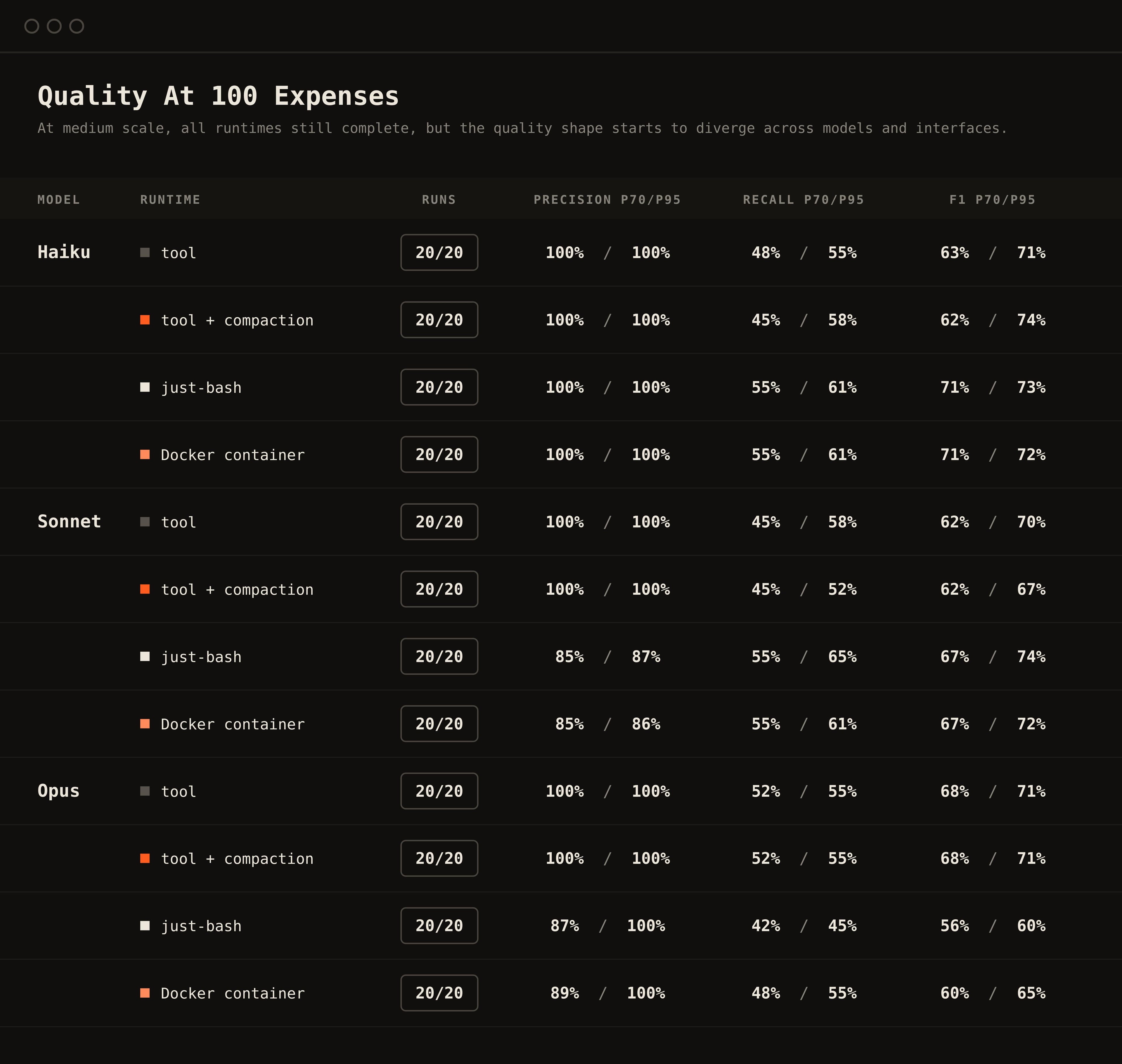Click 20/20 badge in Haiku just-bash row
This screenshot has height=1064, width=1122.
439,387
